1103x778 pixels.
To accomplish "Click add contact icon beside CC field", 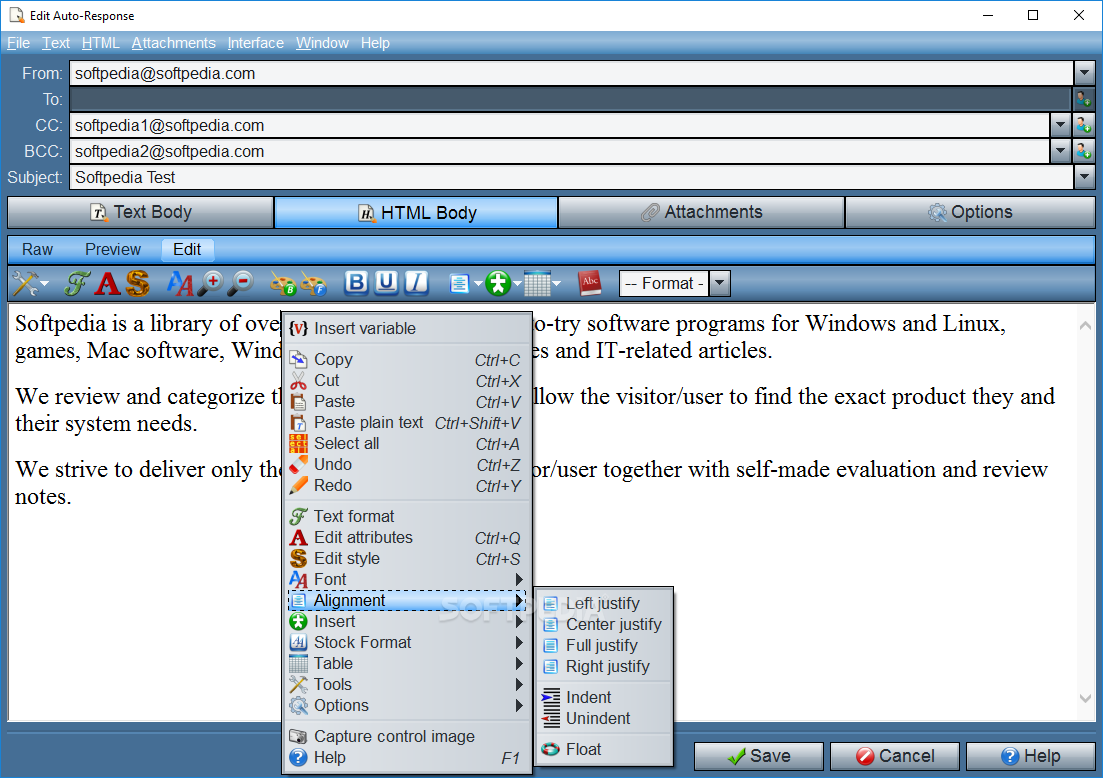I will point(1083,125).
